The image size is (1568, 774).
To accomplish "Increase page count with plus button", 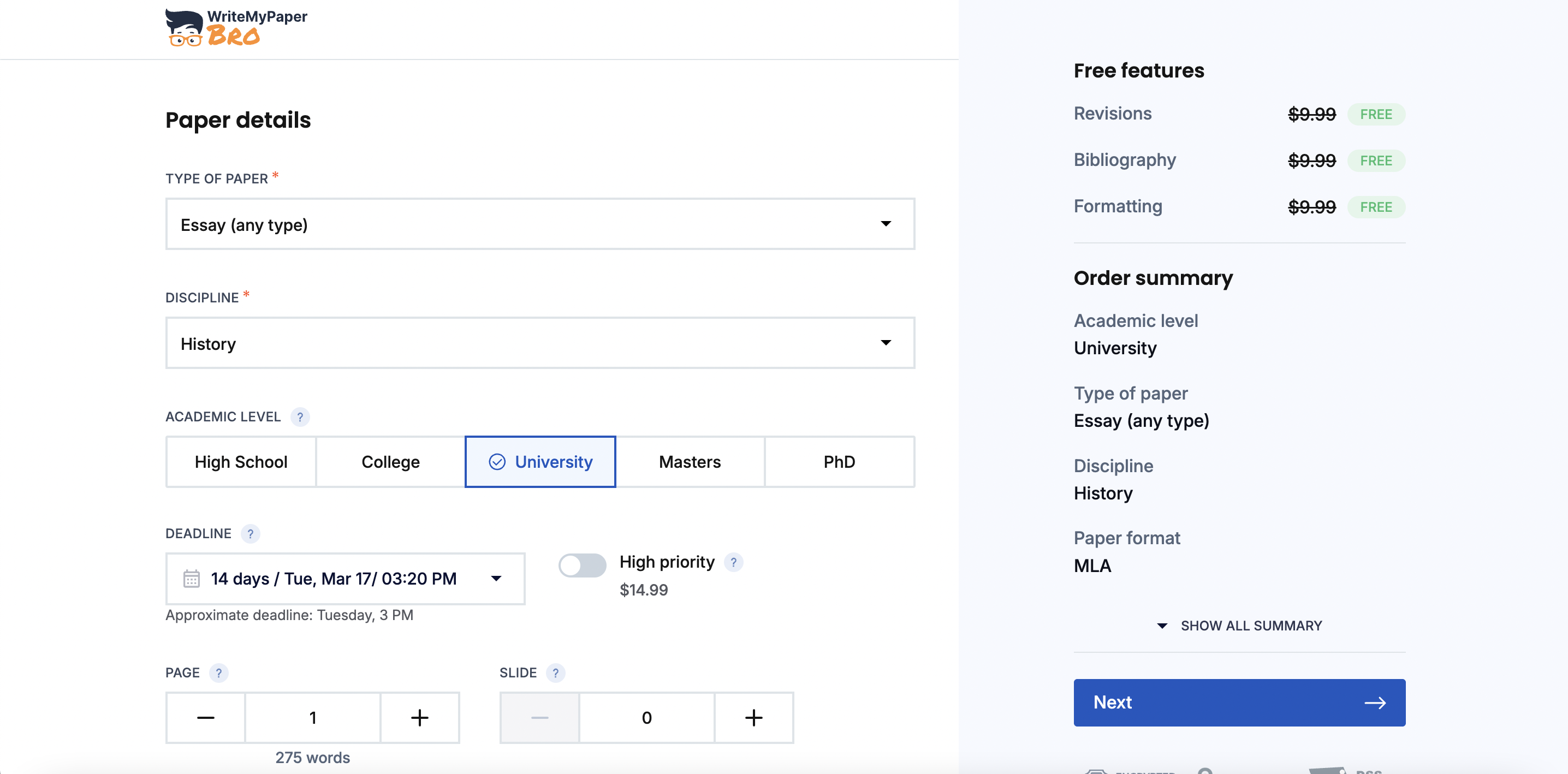I will tap(419, 718).
